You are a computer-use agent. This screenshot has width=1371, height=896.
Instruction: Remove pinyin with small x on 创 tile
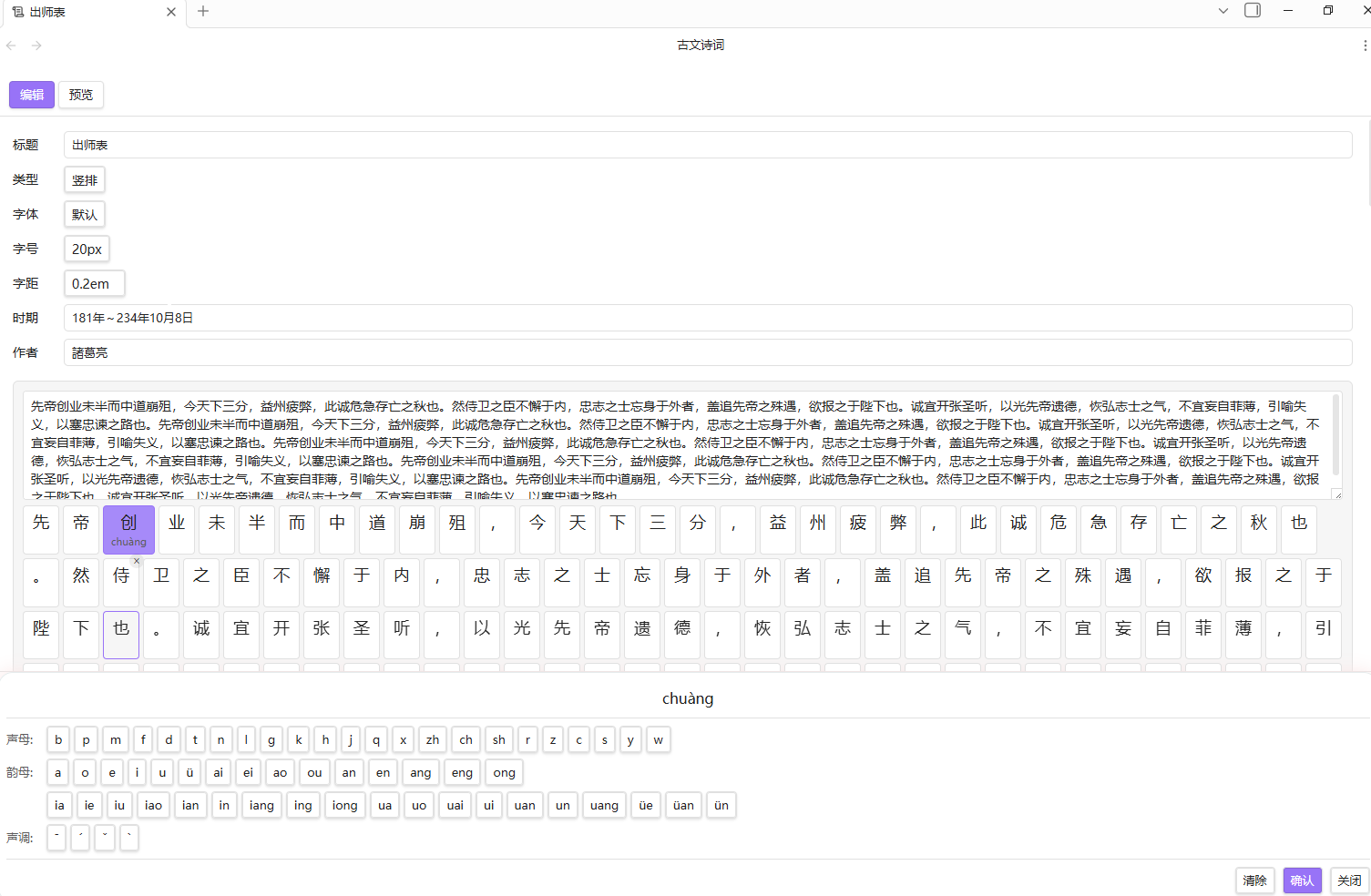coord(137,561)
